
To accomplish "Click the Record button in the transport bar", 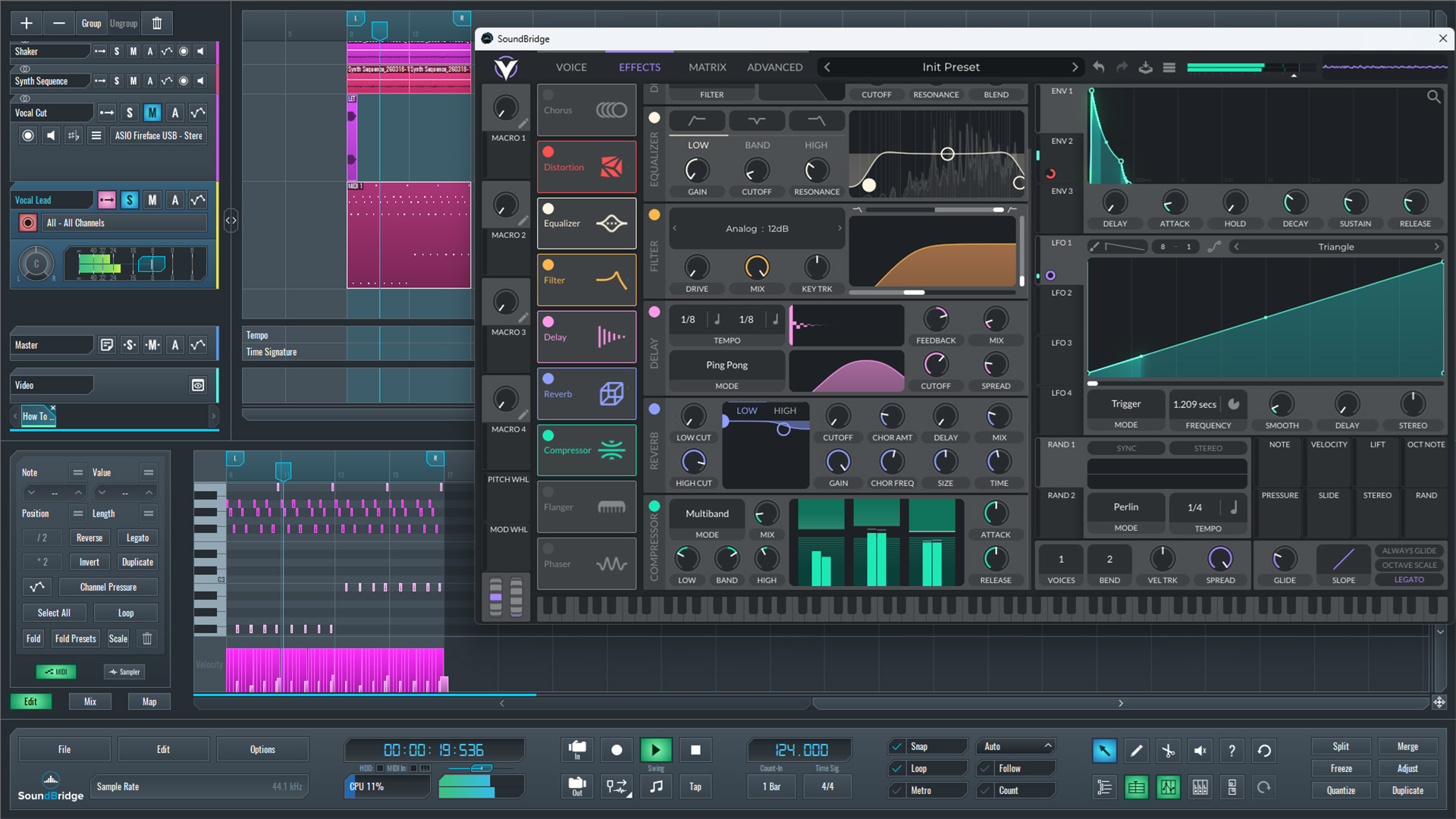I will 617,750.
